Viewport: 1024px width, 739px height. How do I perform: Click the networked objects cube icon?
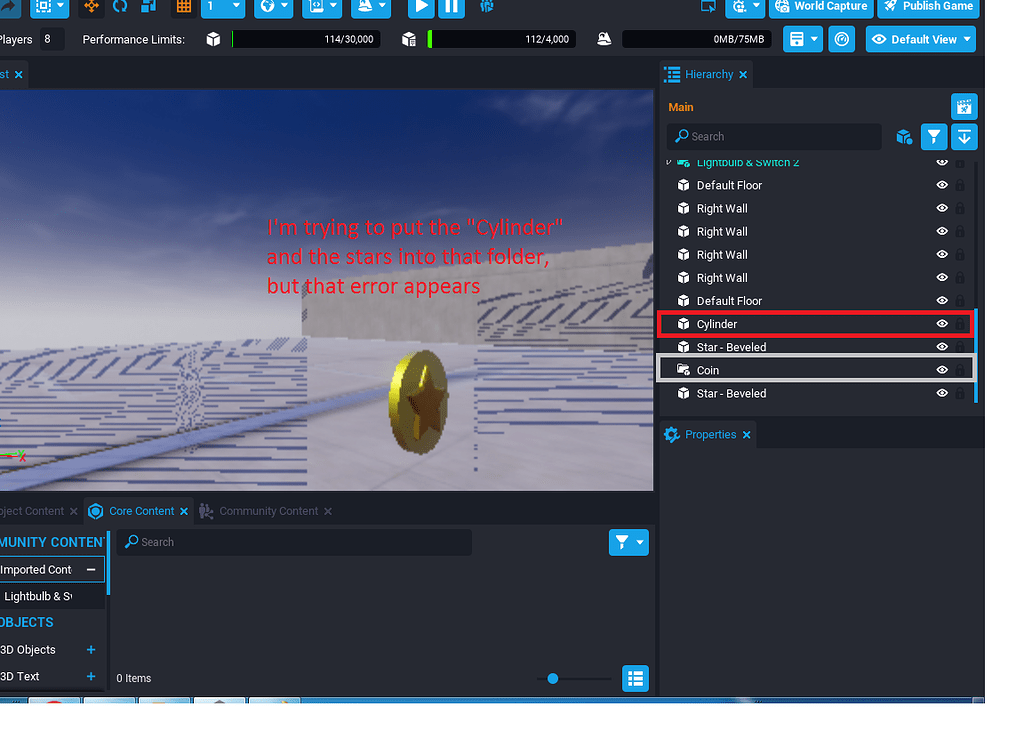(409, 39)
